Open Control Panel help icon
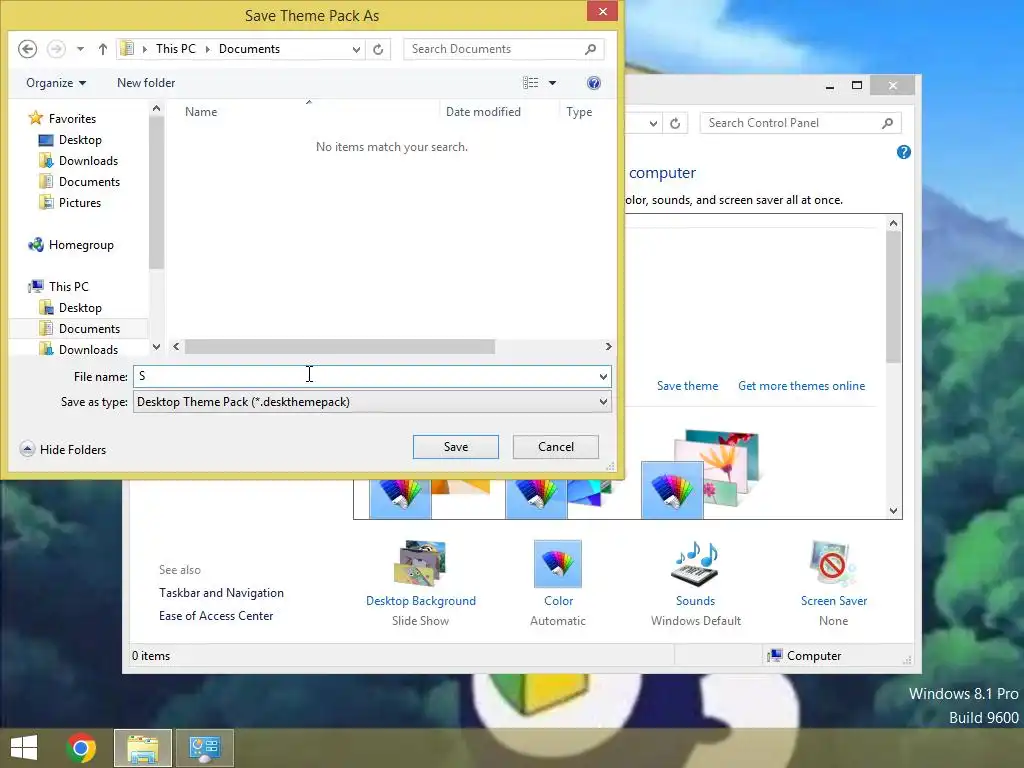This screenshot has width=1024, height=768. (904, 152)
